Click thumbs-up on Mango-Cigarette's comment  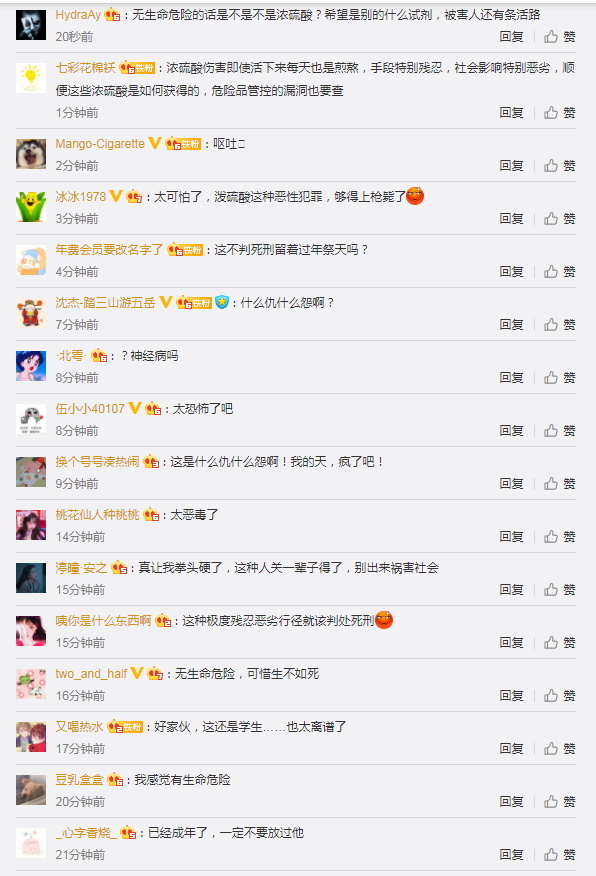tap(551, 166)
